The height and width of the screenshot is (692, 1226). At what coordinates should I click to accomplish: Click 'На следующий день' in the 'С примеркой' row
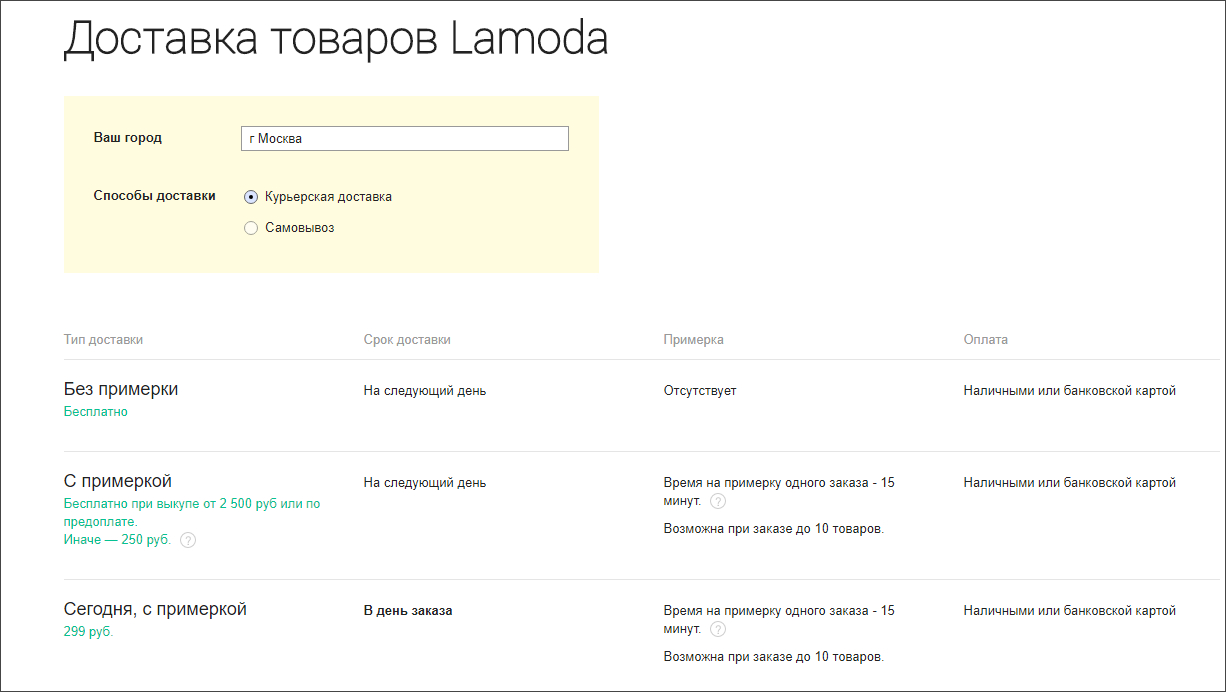[425, 483]
